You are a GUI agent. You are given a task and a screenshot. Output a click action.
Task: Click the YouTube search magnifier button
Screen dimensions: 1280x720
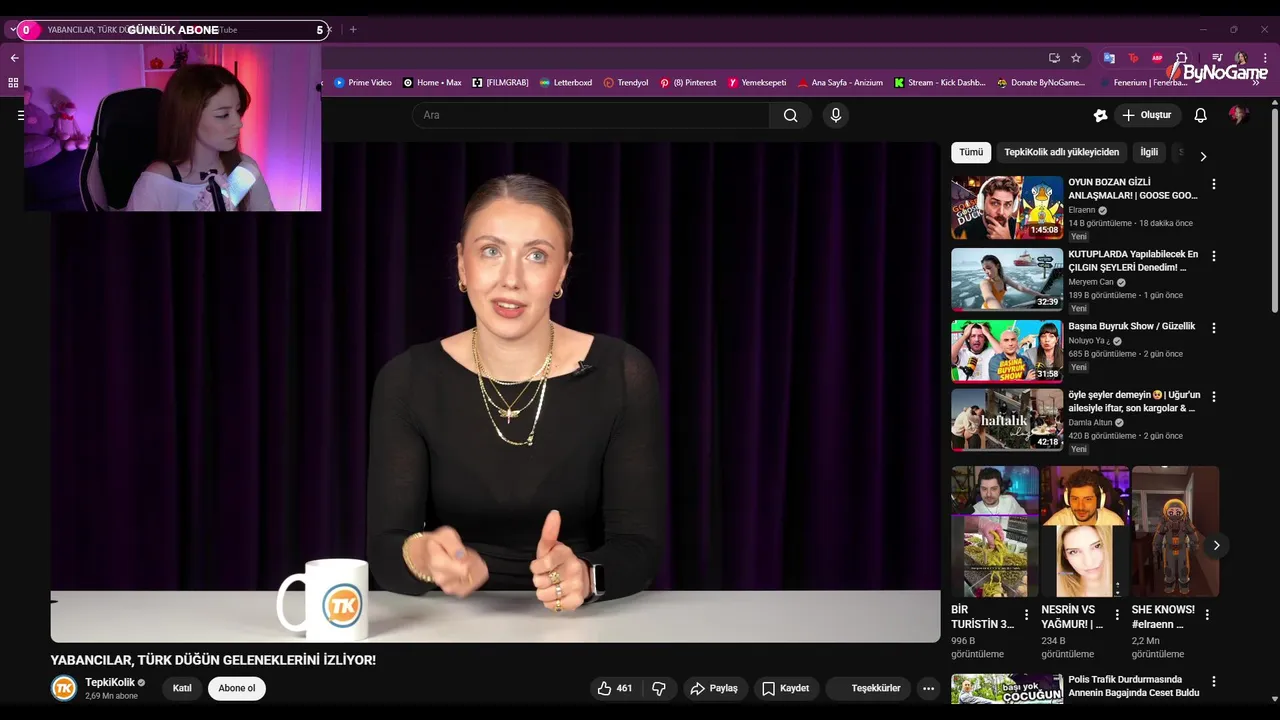point(790,115)
